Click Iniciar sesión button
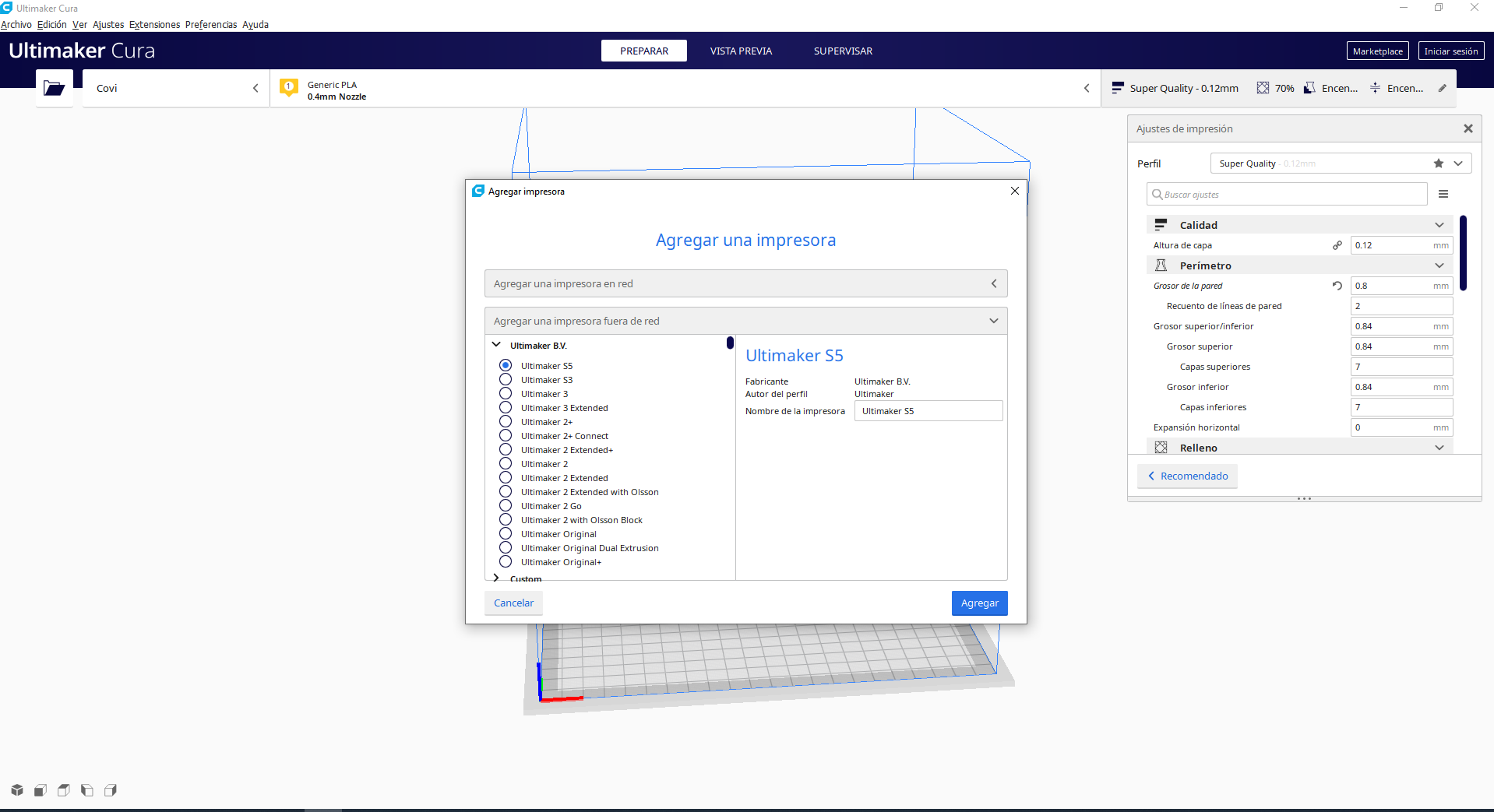Screen dimensions: 1494x812 click(1451, 51)
